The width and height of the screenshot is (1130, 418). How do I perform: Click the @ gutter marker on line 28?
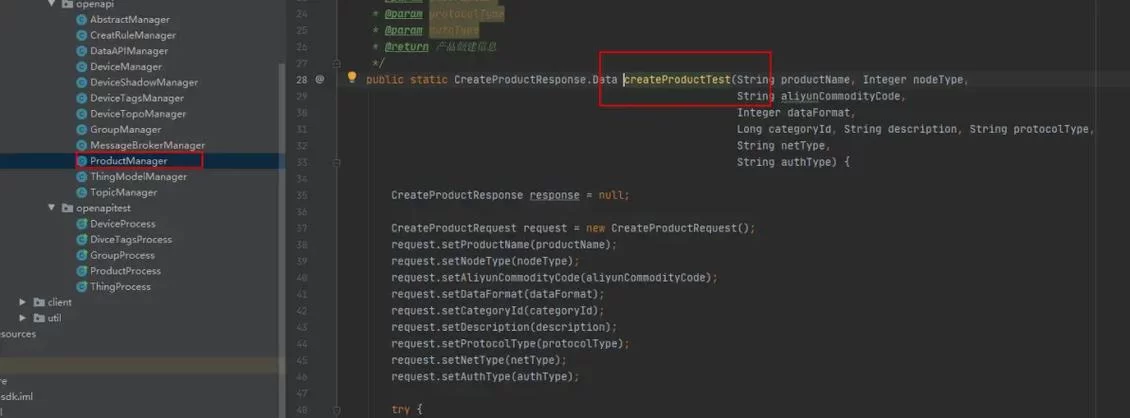click(x=320, y=79)
